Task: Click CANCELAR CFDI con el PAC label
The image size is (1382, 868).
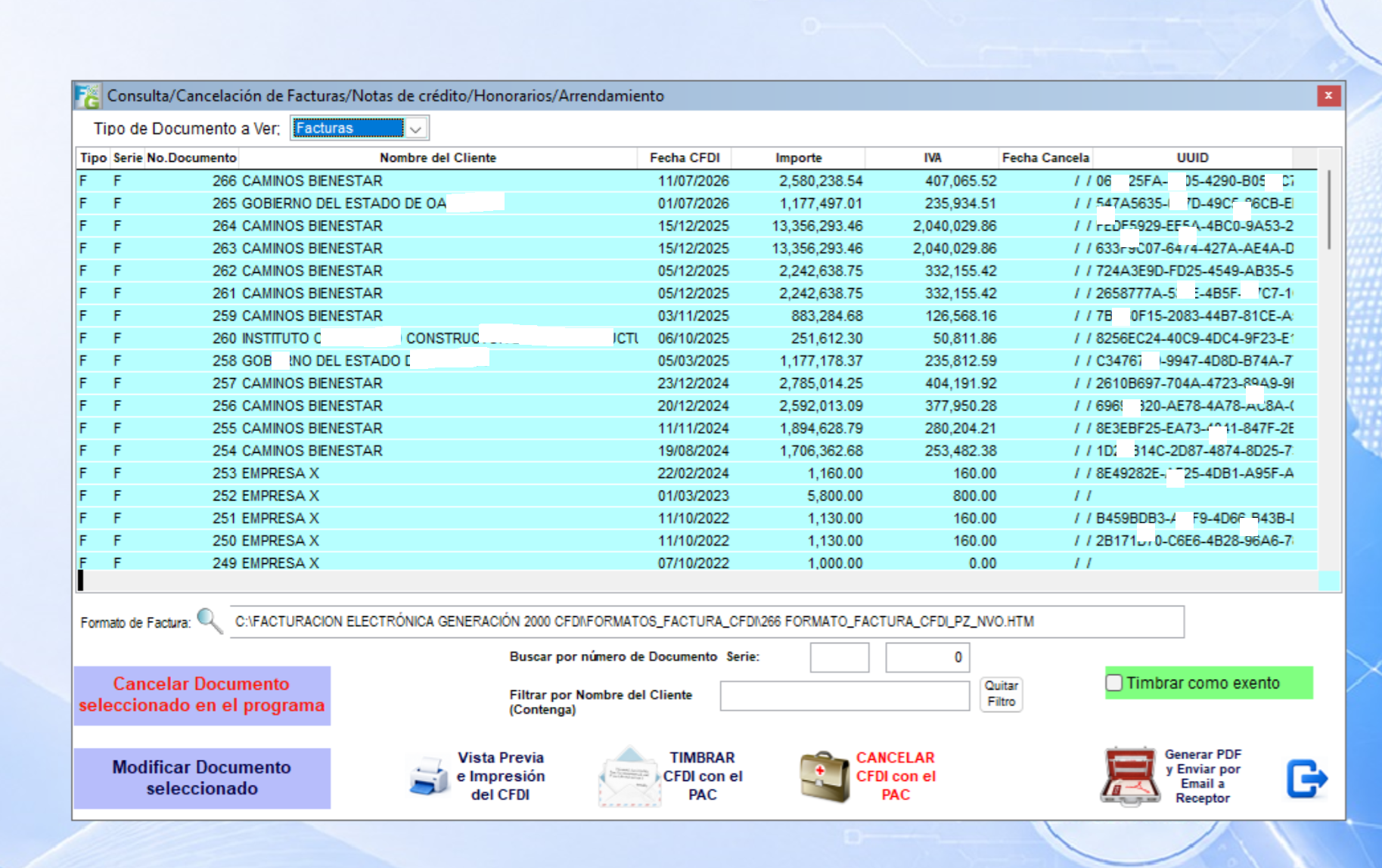Action: point(896,776)
